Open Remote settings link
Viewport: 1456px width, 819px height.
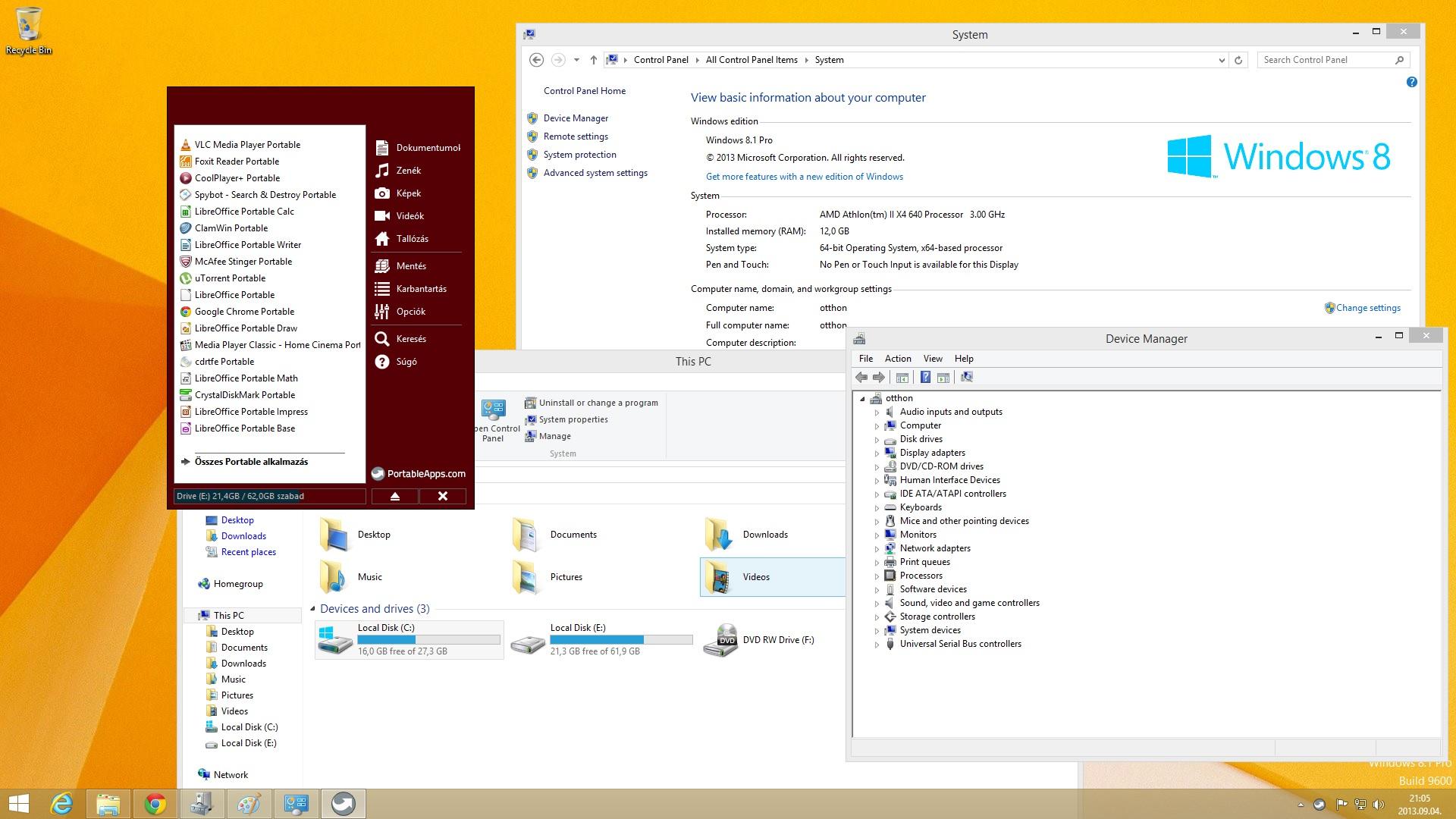click(x=576, y=136)
